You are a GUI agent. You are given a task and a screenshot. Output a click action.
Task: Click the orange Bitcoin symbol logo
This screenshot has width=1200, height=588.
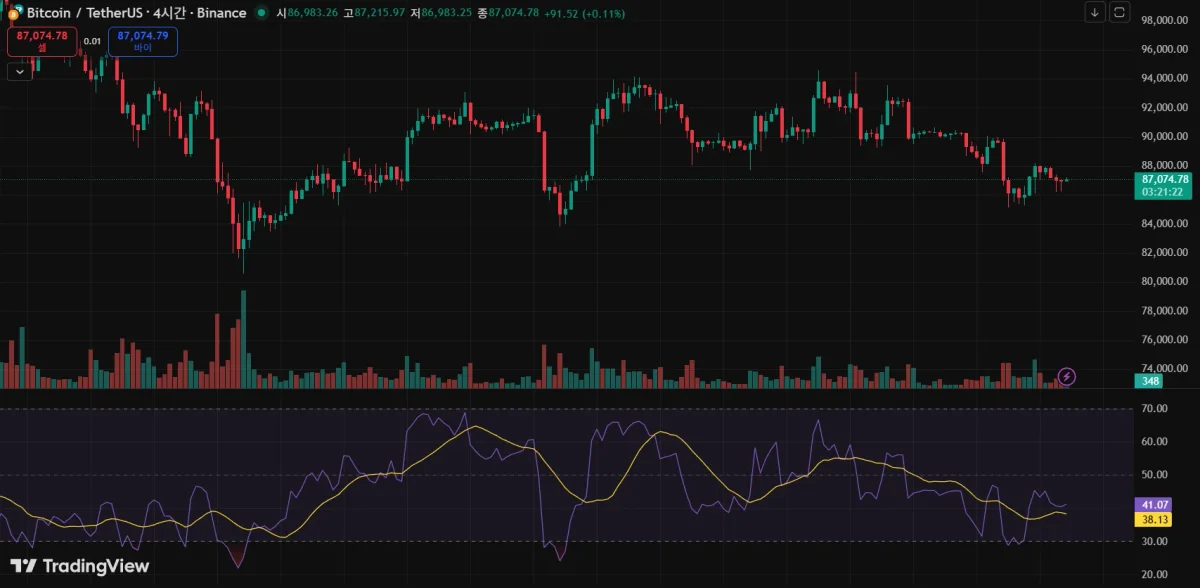(13, 13)
